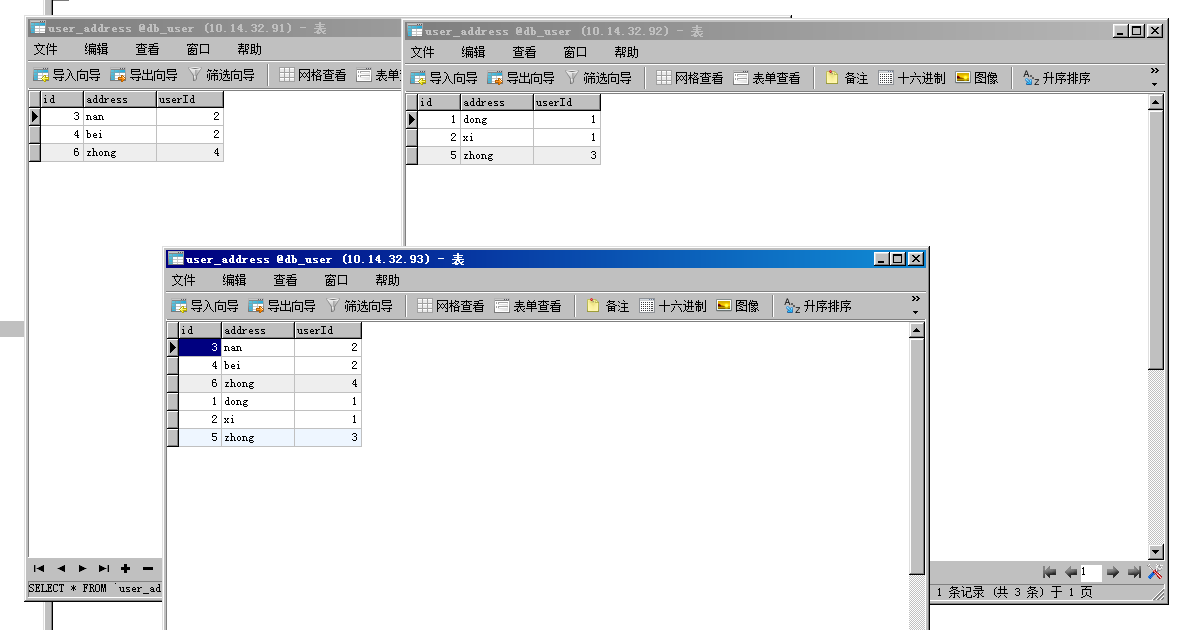Select the 'dong' cell in the 10.14.32.92 window
This screenshot has width=1183, height=630.
coord(497,119)
